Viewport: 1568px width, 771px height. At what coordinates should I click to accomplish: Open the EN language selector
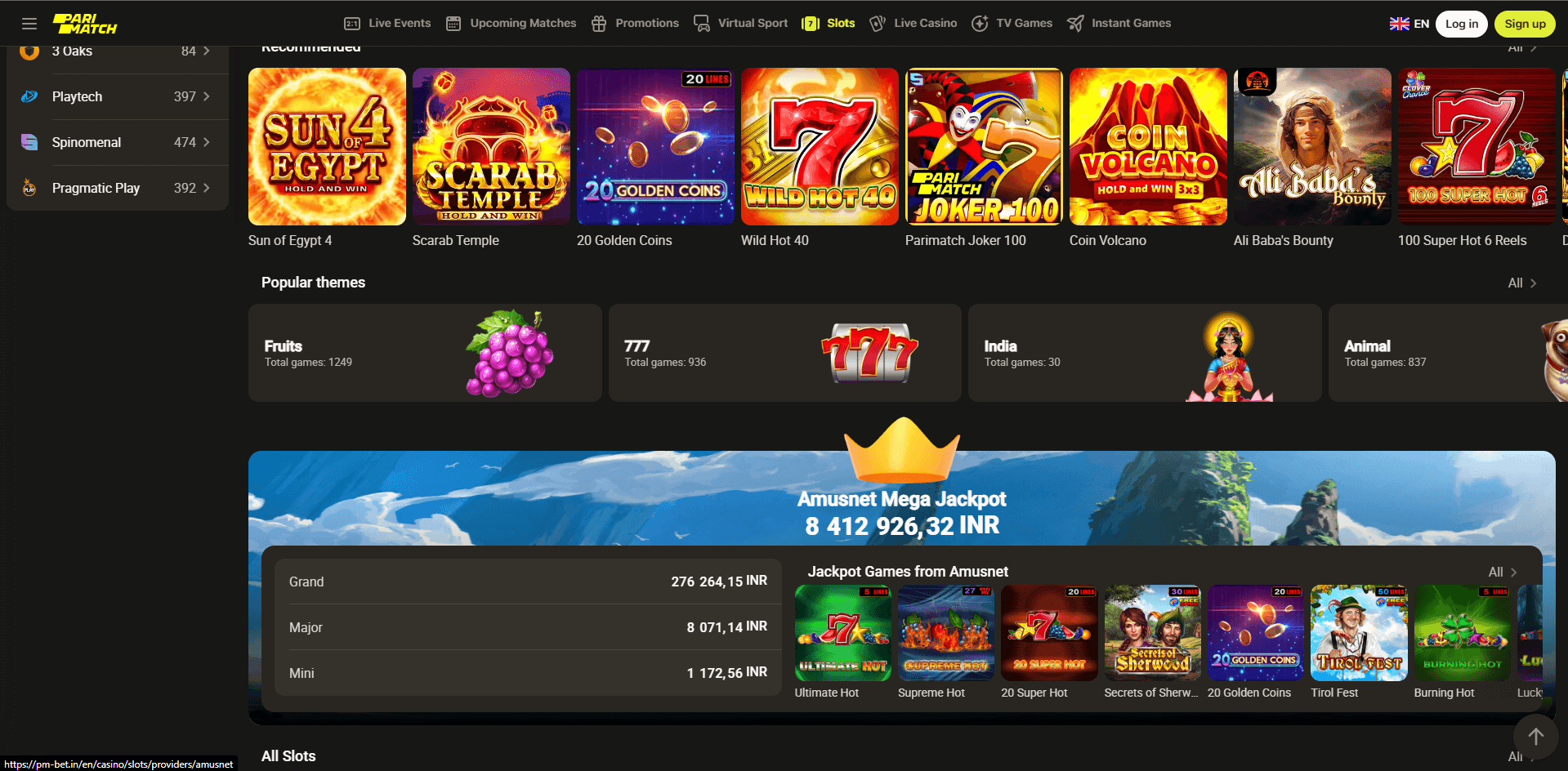[1409, 24]
